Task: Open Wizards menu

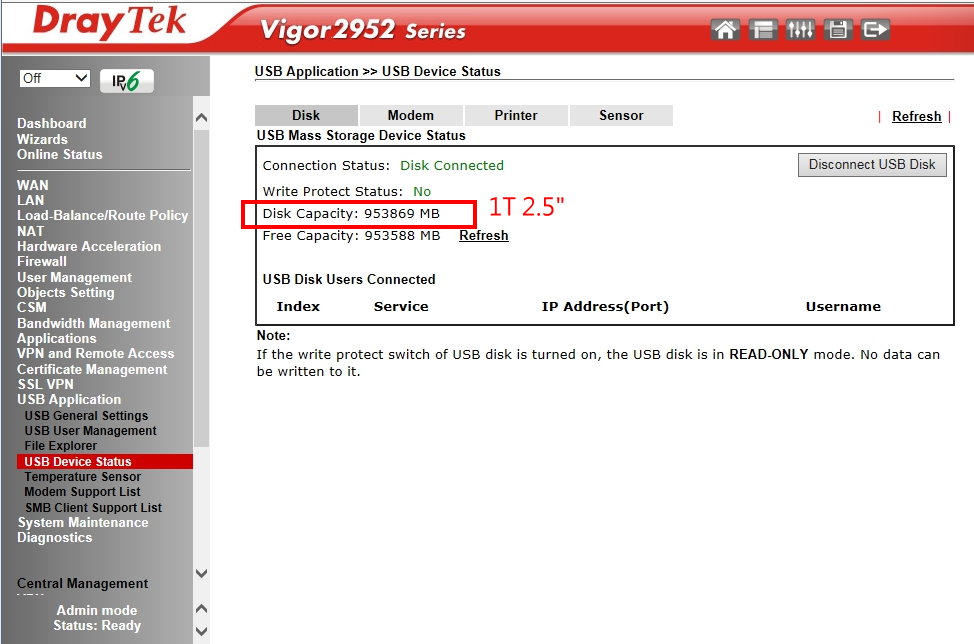Action: [x=42, y=139]
